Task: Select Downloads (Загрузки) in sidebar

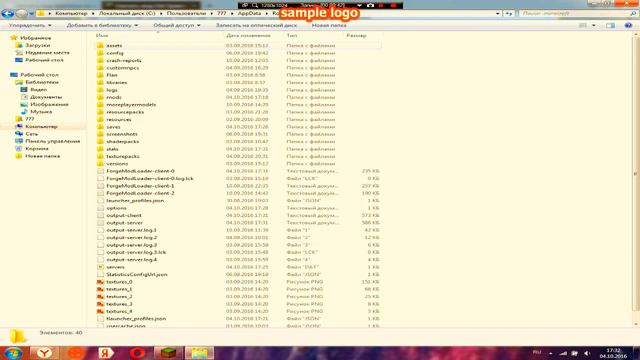Action: point(38,45)
